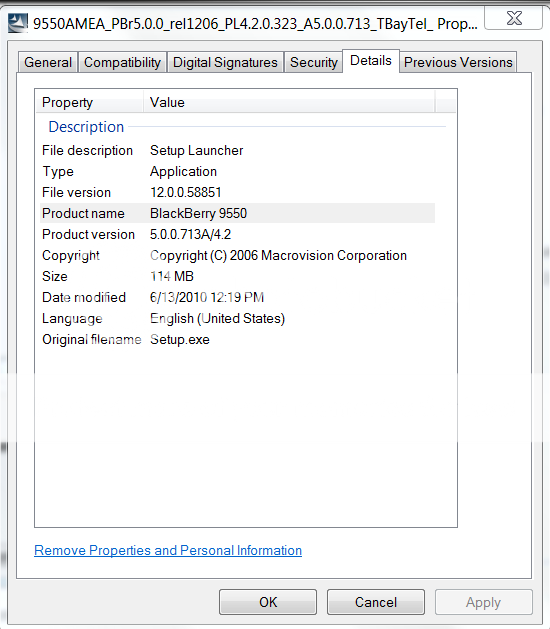Switch to the General tab
This screenshot has width=550, height=629.
48,62
